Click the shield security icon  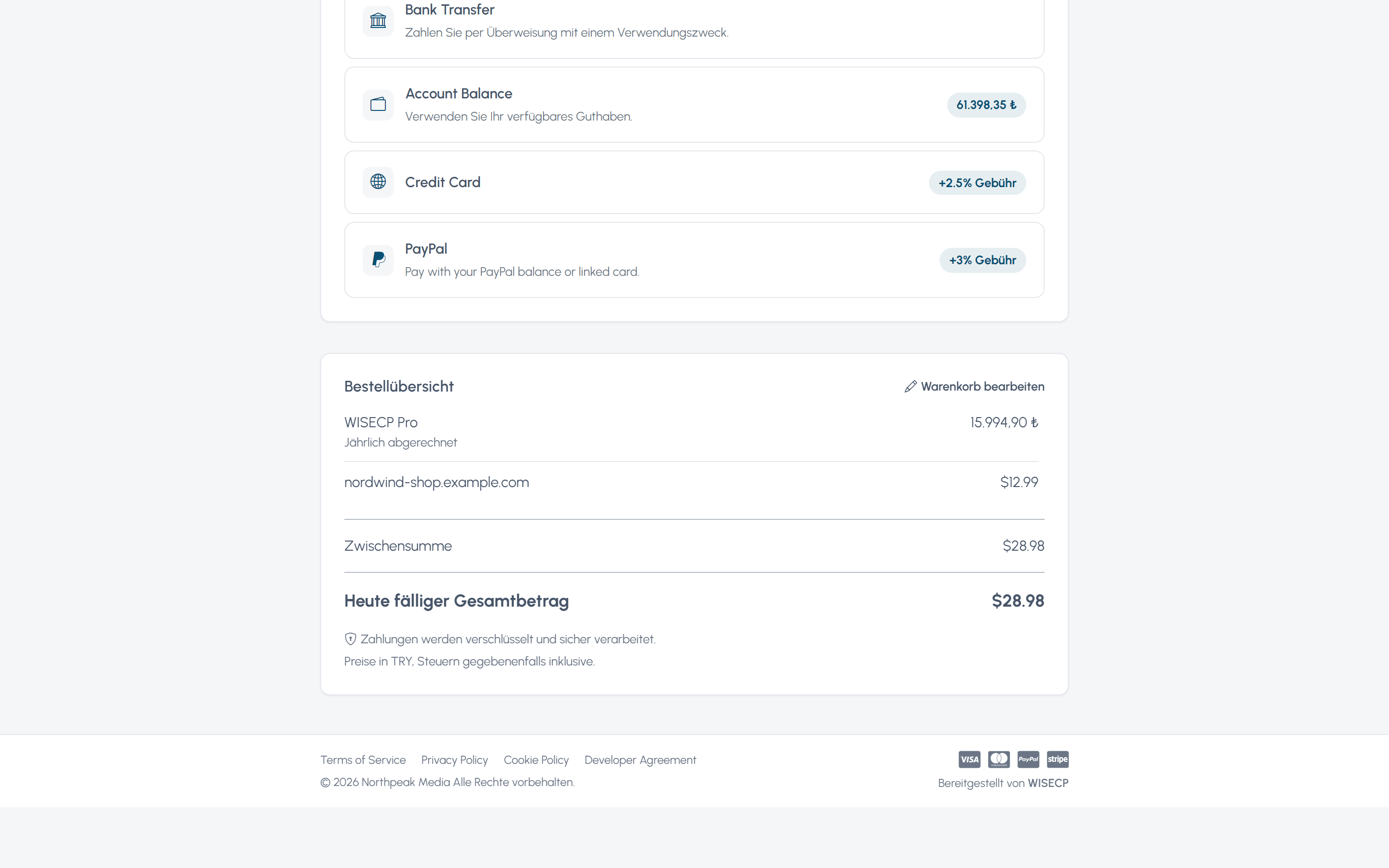(x=350, y=639)
